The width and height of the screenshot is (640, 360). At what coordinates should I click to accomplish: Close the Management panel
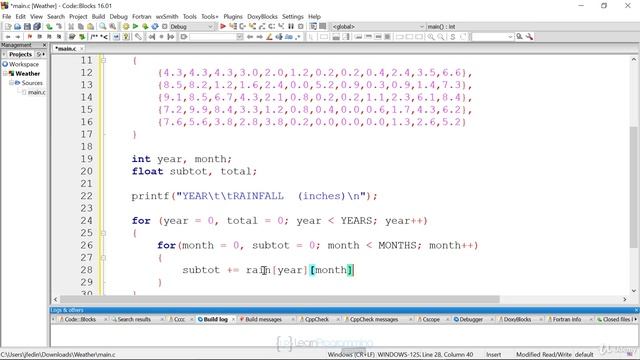pos(44,45)
